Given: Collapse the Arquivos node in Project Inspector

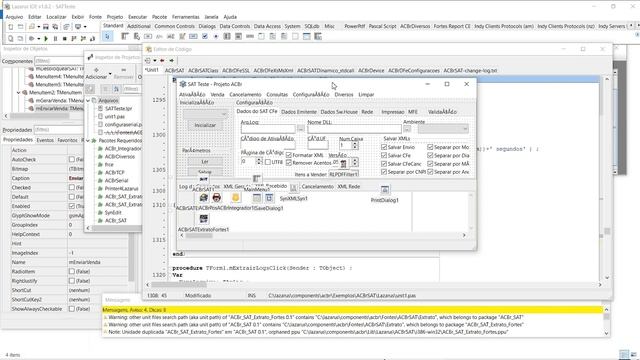Looking at the screenshot, I should pyautogui.click(x=88, y=100).
